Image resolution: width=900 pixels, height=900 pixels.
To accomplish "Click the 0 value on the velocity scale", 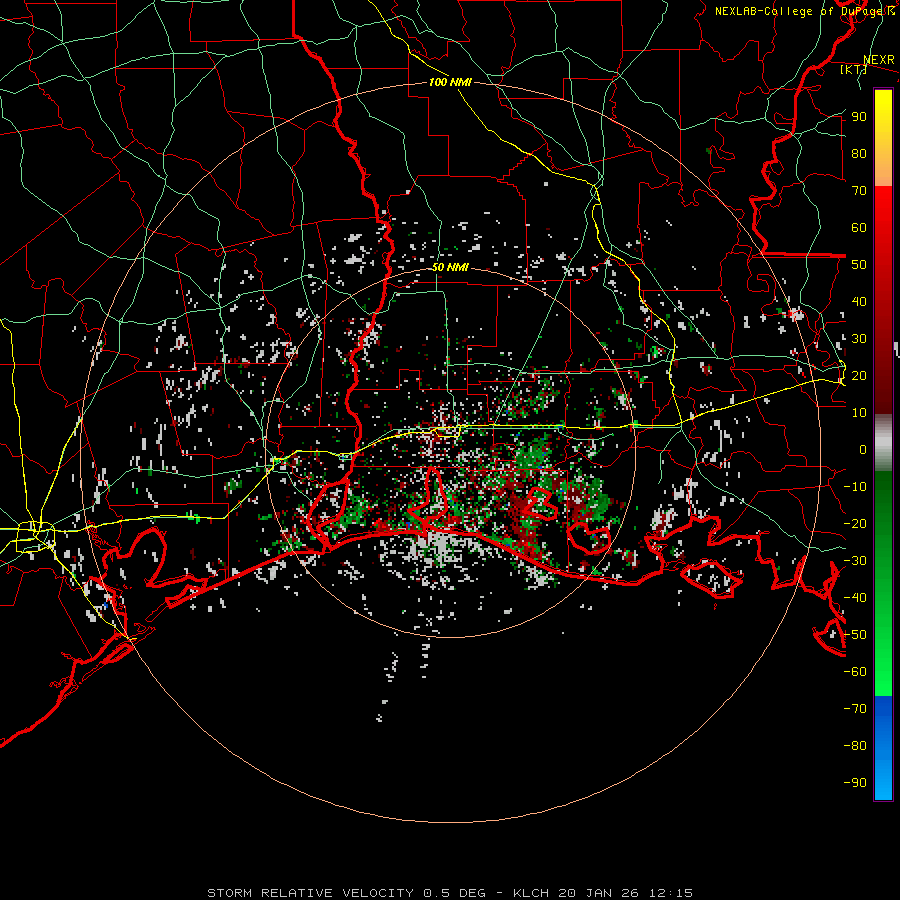I will click(863, 450).
